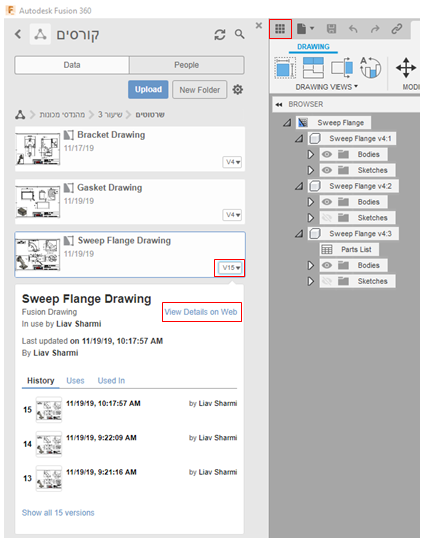Collapse the Sweep Flange v4:1 node

tap(299, 139)
